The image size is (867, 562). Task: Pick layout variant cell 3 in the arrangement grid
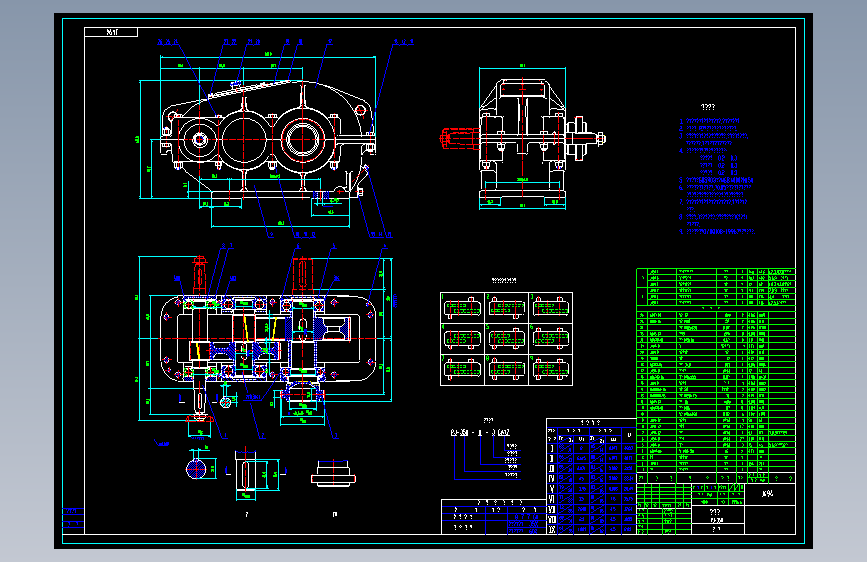point(551,308)
